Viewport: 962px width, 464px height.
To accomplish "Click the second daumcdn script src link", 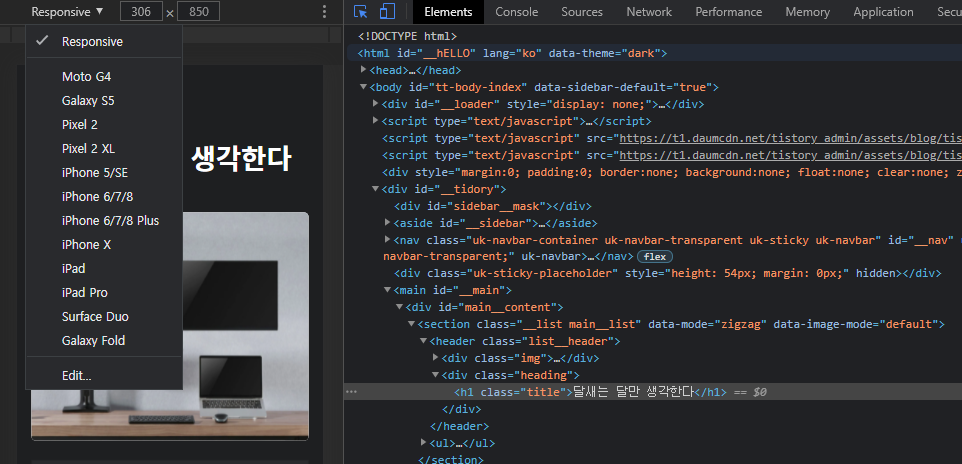I will click(x=790, y=155).
